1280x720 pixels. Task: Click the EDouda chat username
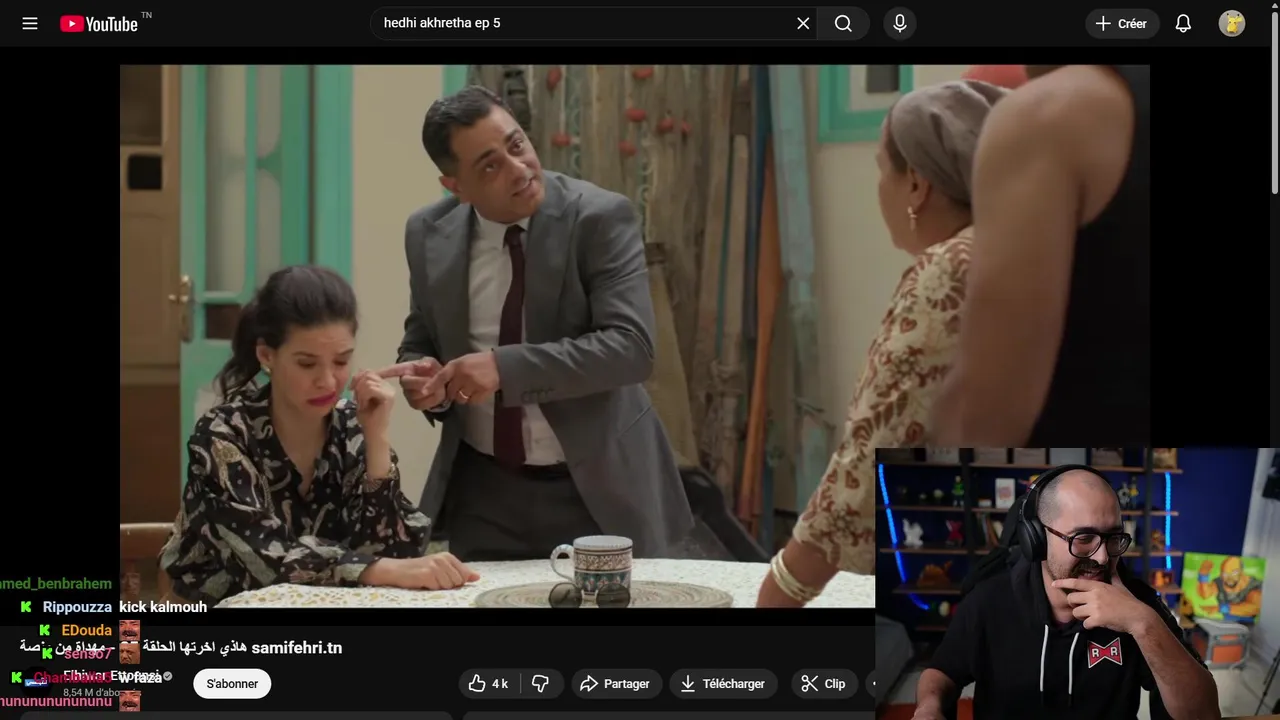pos(87,630)
